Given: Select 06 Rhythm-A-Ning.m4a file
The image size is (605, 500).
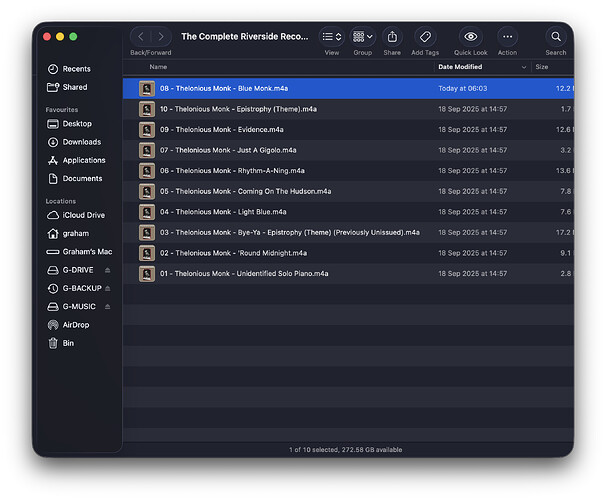Looking at the screenshot, I should (x=348, y=171).
